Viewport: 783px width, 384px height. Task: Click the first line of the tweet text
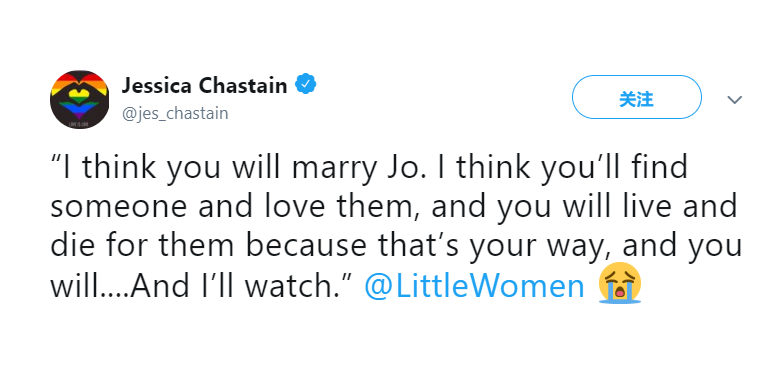tap(369, 168)
